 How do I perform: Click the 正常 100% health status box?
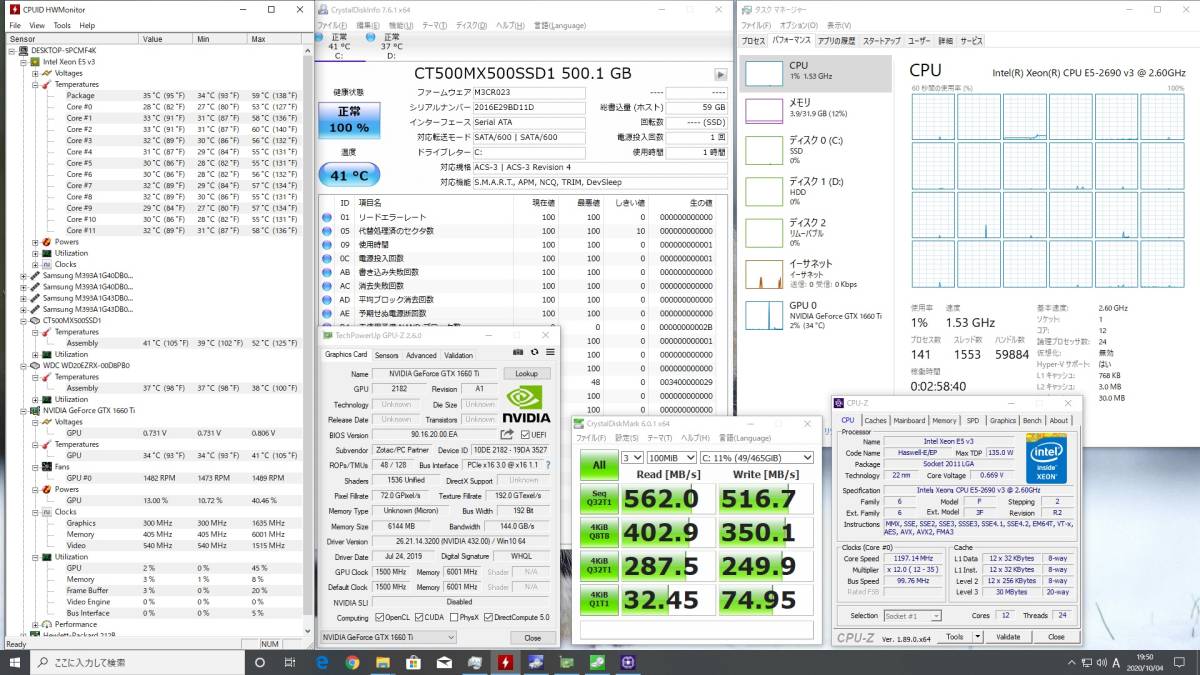pyautogui.click(x=348, y=120)
